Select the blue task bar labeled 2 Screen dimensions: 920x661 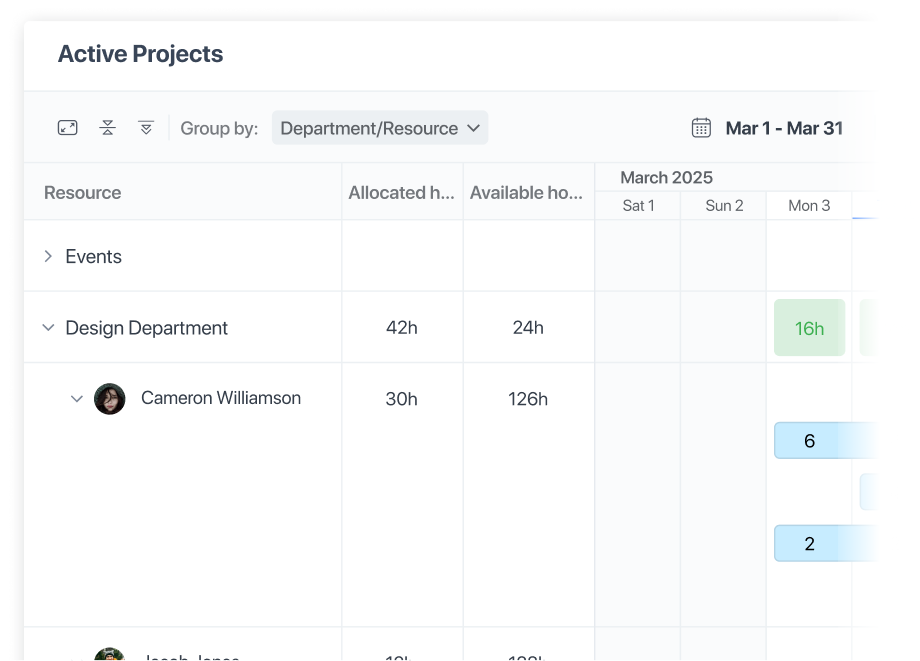tap(810, 544)
